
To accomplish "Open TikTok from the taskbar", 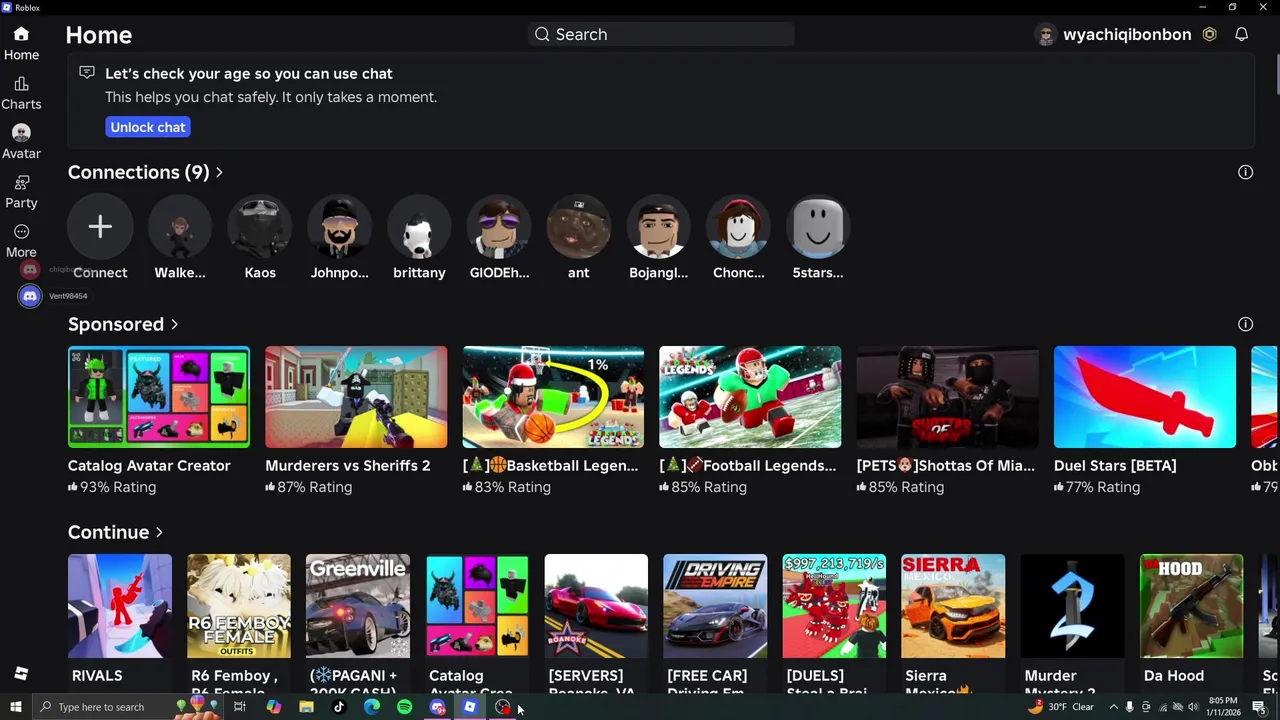I will point(338,707).
